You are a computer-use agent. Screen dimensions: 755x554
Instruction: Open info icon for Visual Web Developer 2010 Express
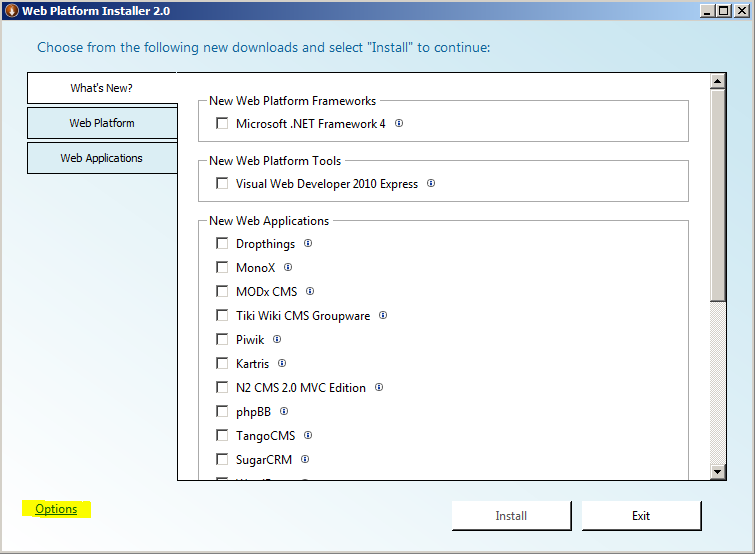pyautogui.click(x=431, y=183)
